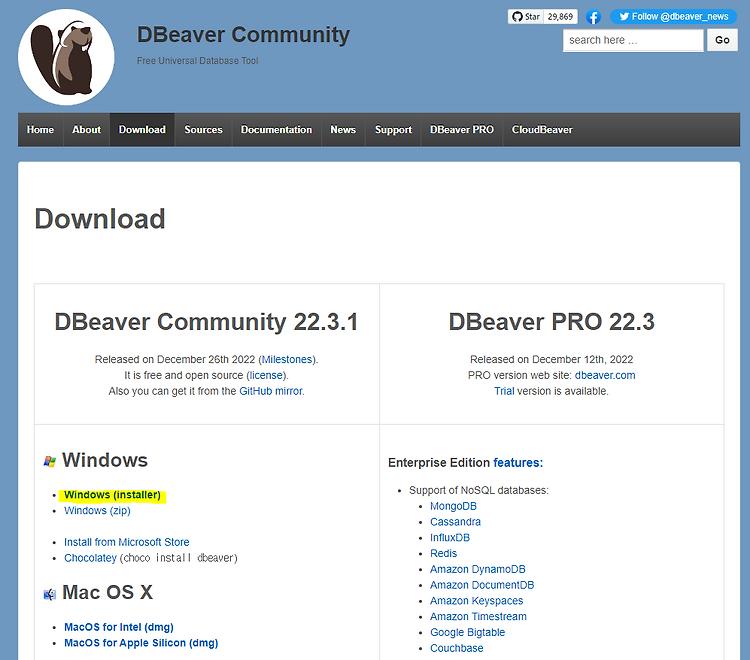Open the Milestones link
This screenshot has height=660, width=750.
[287, 360]
